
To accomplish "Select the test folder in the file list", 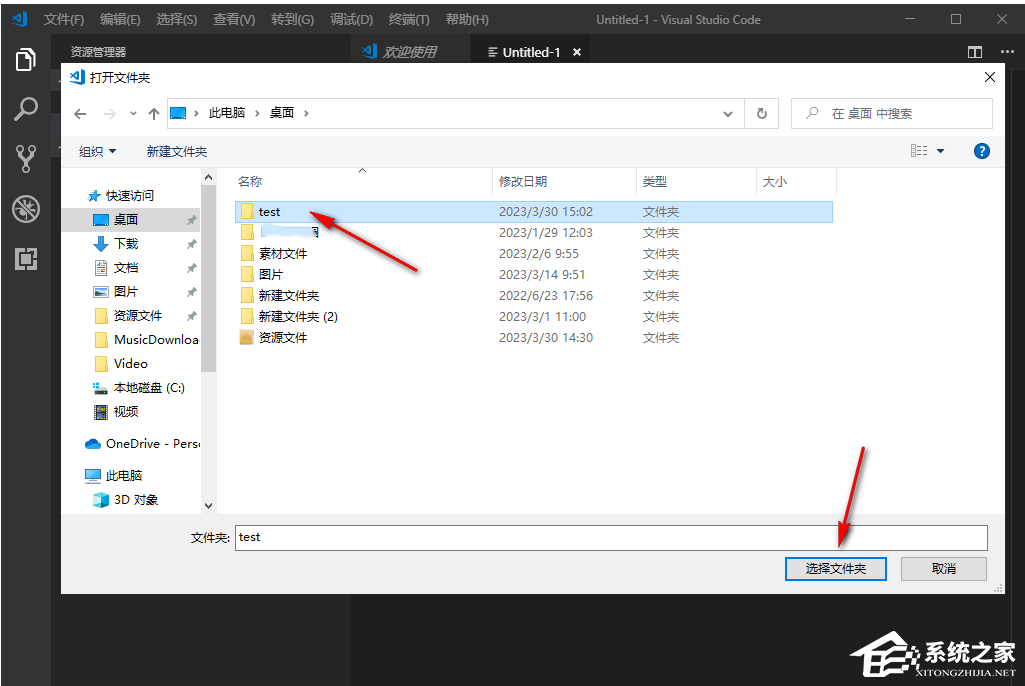I will tap(270, 211).
